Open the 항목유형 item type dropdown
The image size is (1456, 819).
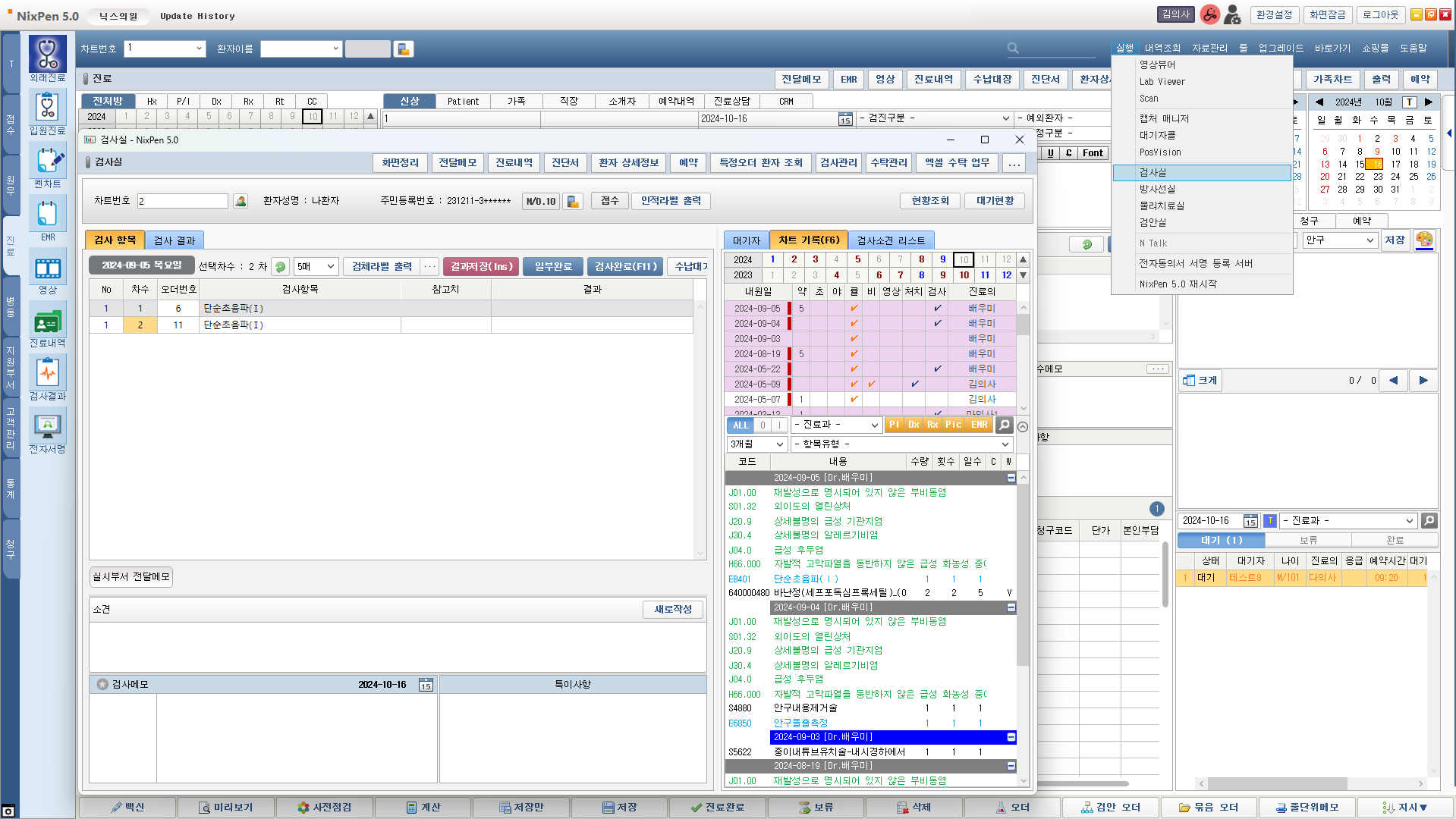(901, 444)
